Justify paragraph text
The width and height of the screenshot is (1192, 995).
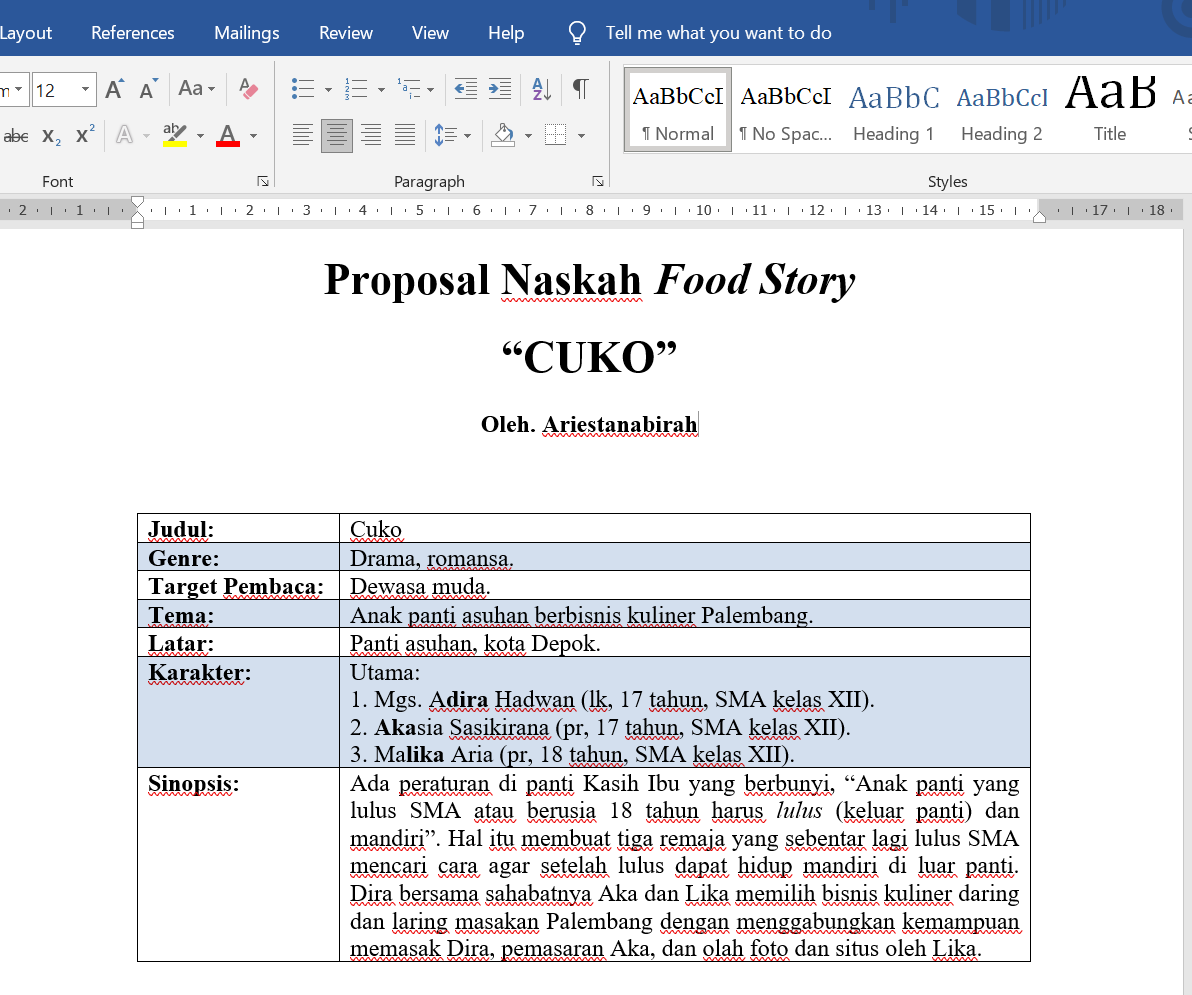[x=404, y=136]
